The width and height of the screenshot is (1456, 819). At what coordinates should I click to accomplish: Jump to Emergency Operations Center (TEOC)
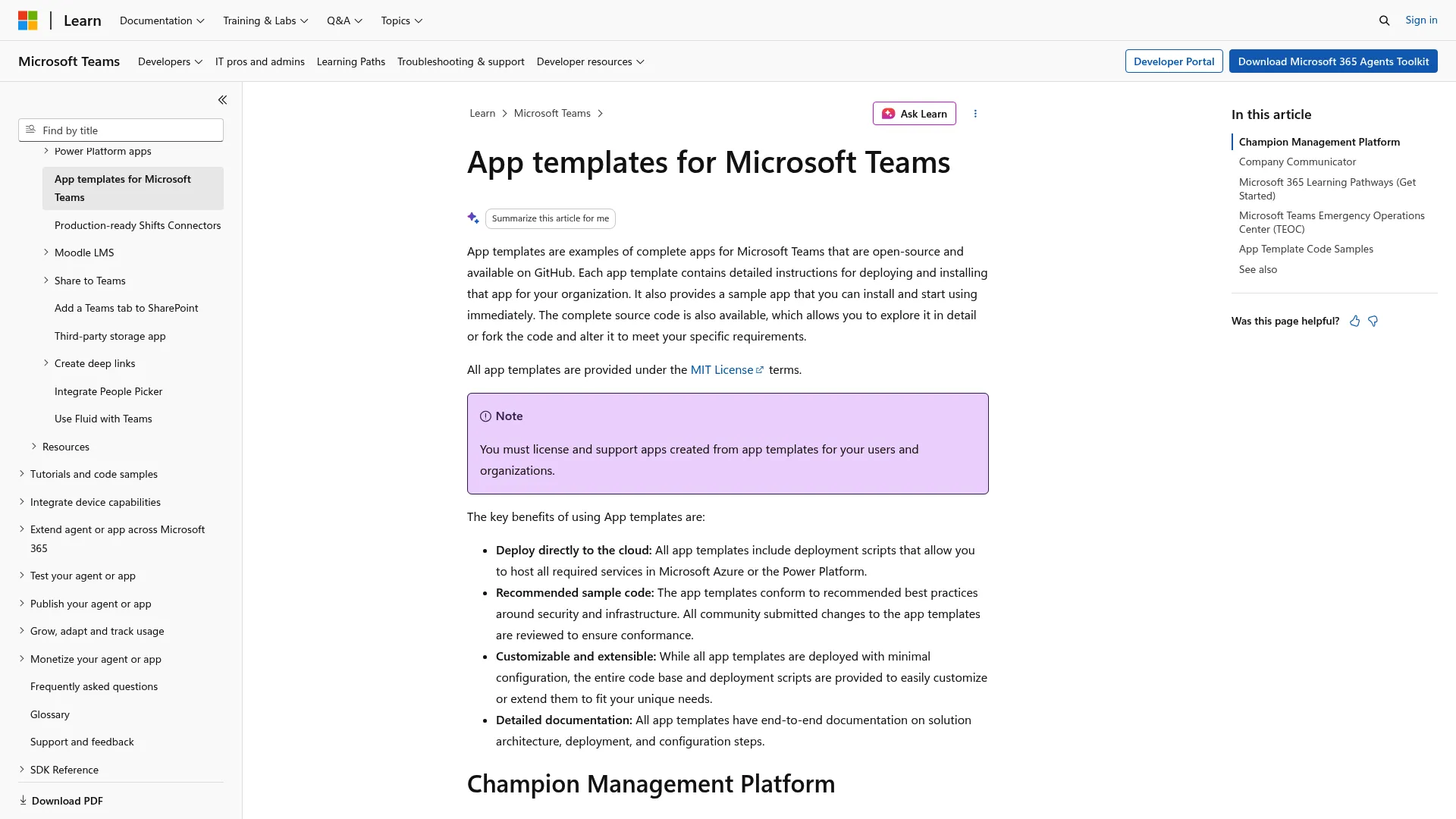tap(1332, 222)
